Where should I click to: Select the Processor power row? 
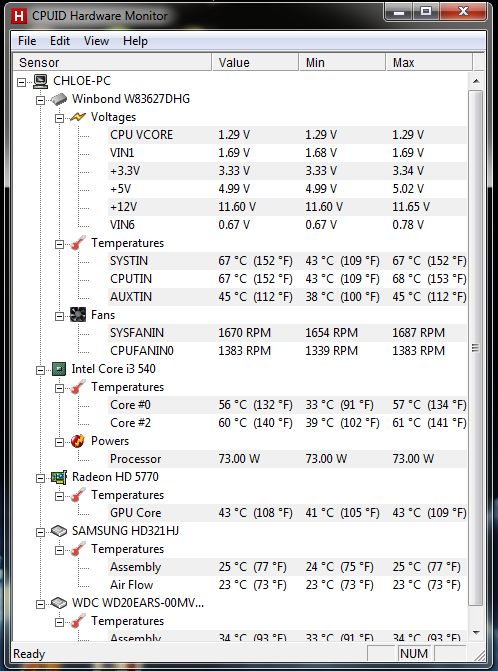tap(287, 459)
